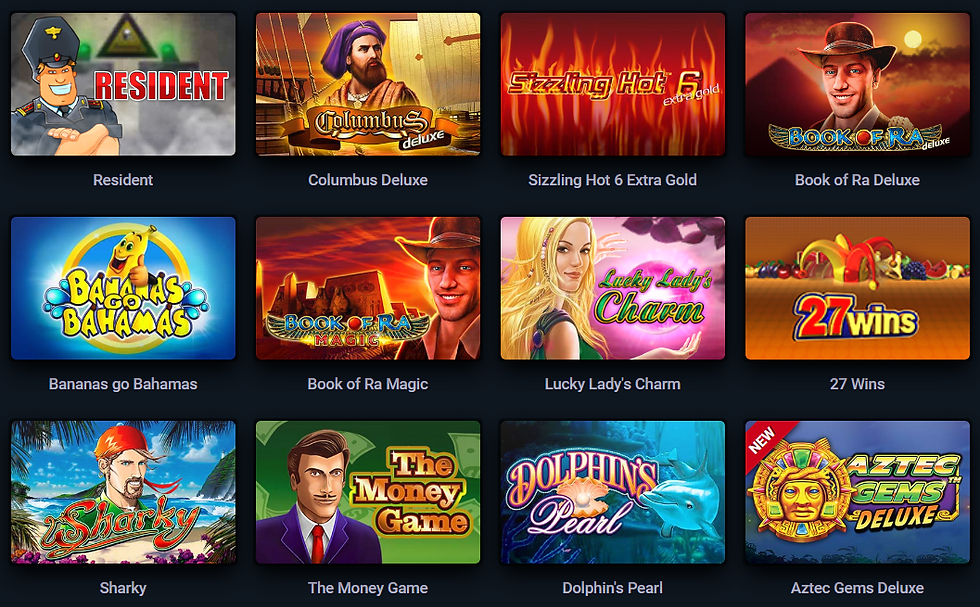Open the Resident game thumbnail
This screenshot has width=980, height=607.
tap(123, 84)
